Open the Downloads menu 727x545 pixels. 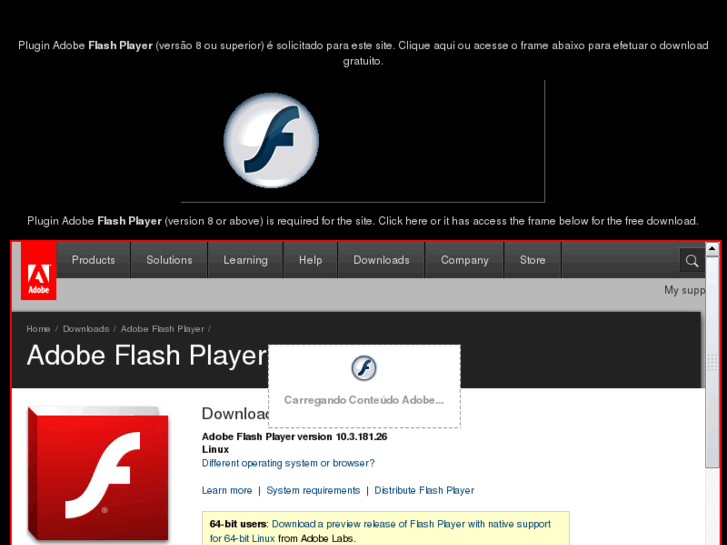tap(381, 260)
